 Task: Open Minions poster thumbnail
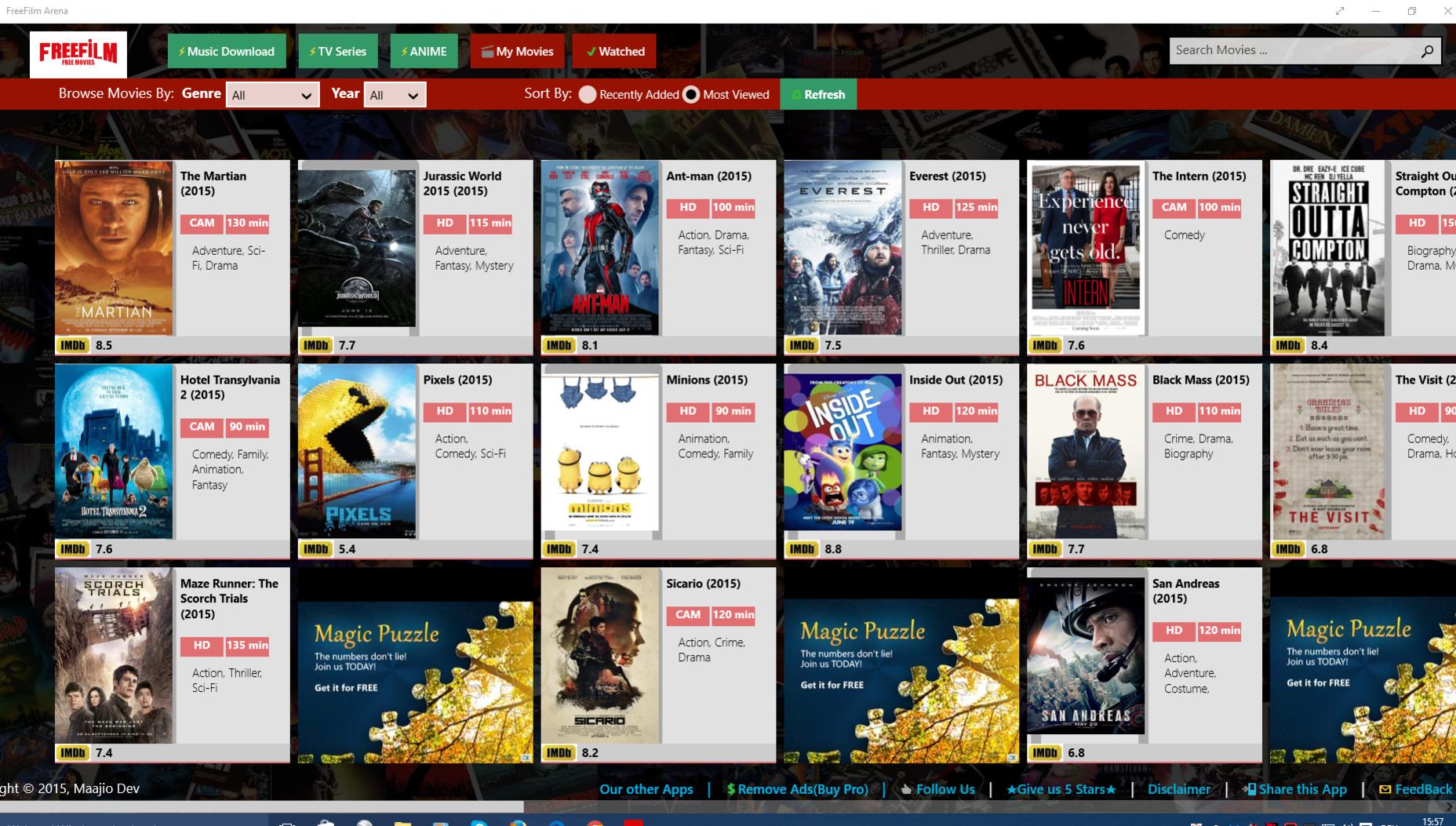(600, 452)
